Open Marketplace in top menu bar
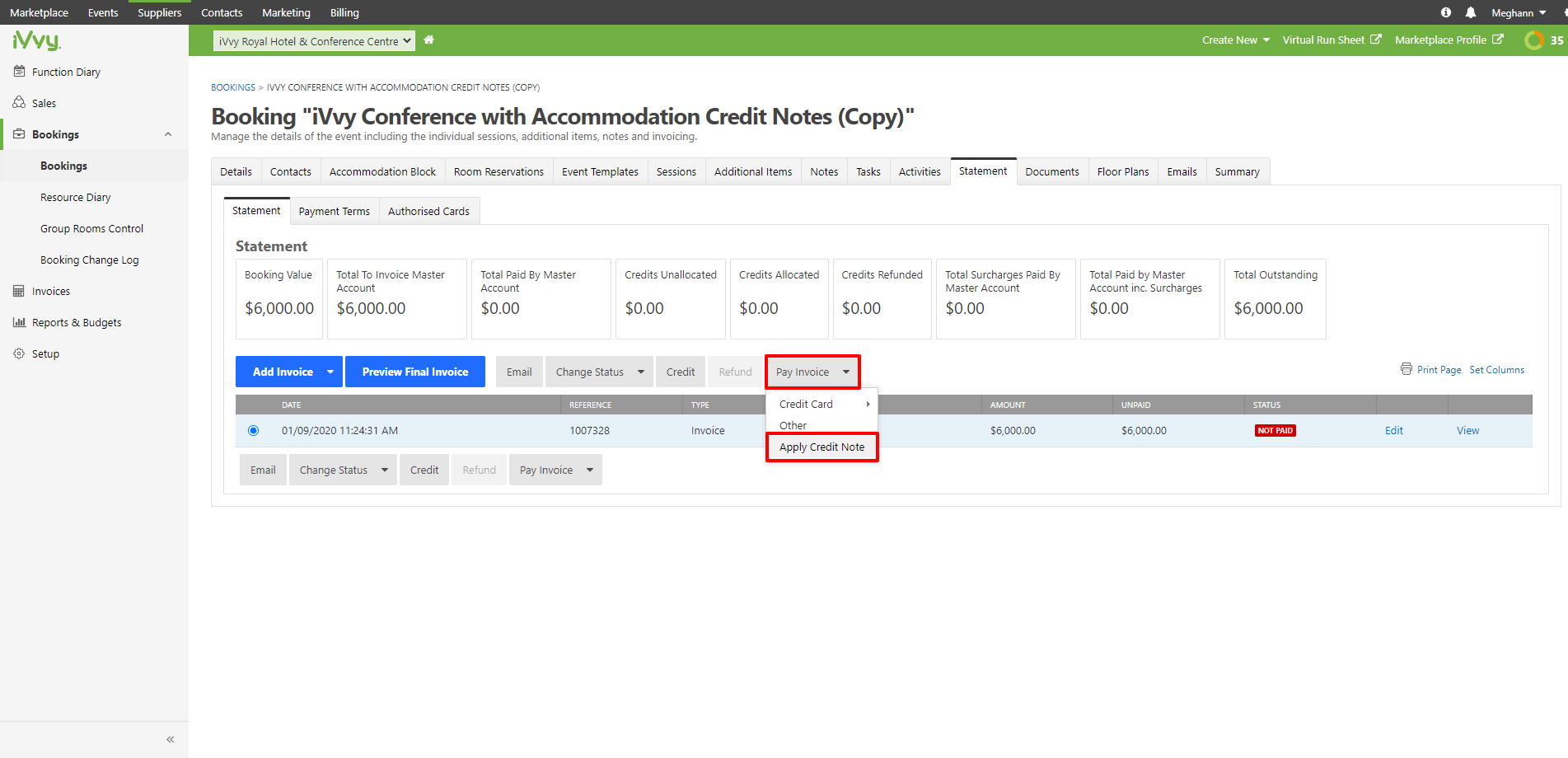Viewport: 1568px width, 758px height. click(39, 12)
